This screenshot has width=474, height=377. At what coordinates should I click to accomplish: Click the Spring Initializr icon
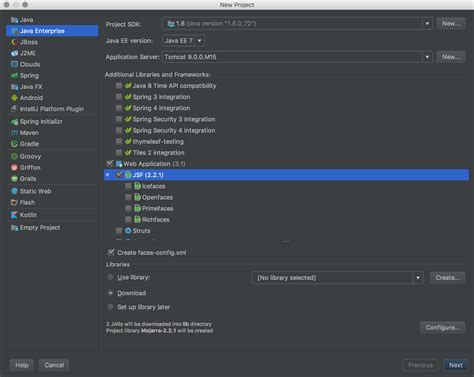coord(14,122)
